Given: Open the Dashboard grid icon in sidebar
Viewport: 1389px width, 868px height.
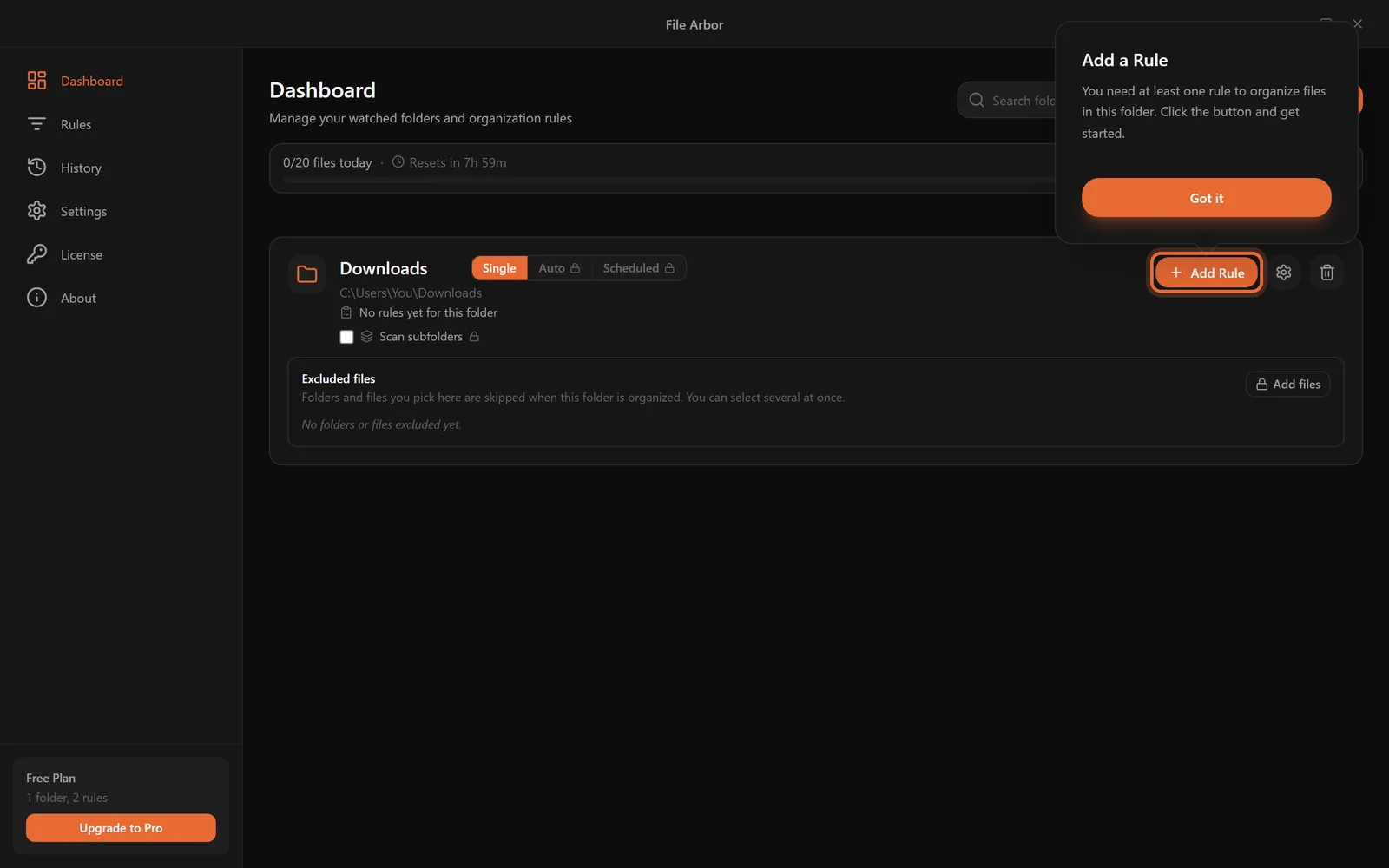Looking at the screenshot, I should 36,81.
